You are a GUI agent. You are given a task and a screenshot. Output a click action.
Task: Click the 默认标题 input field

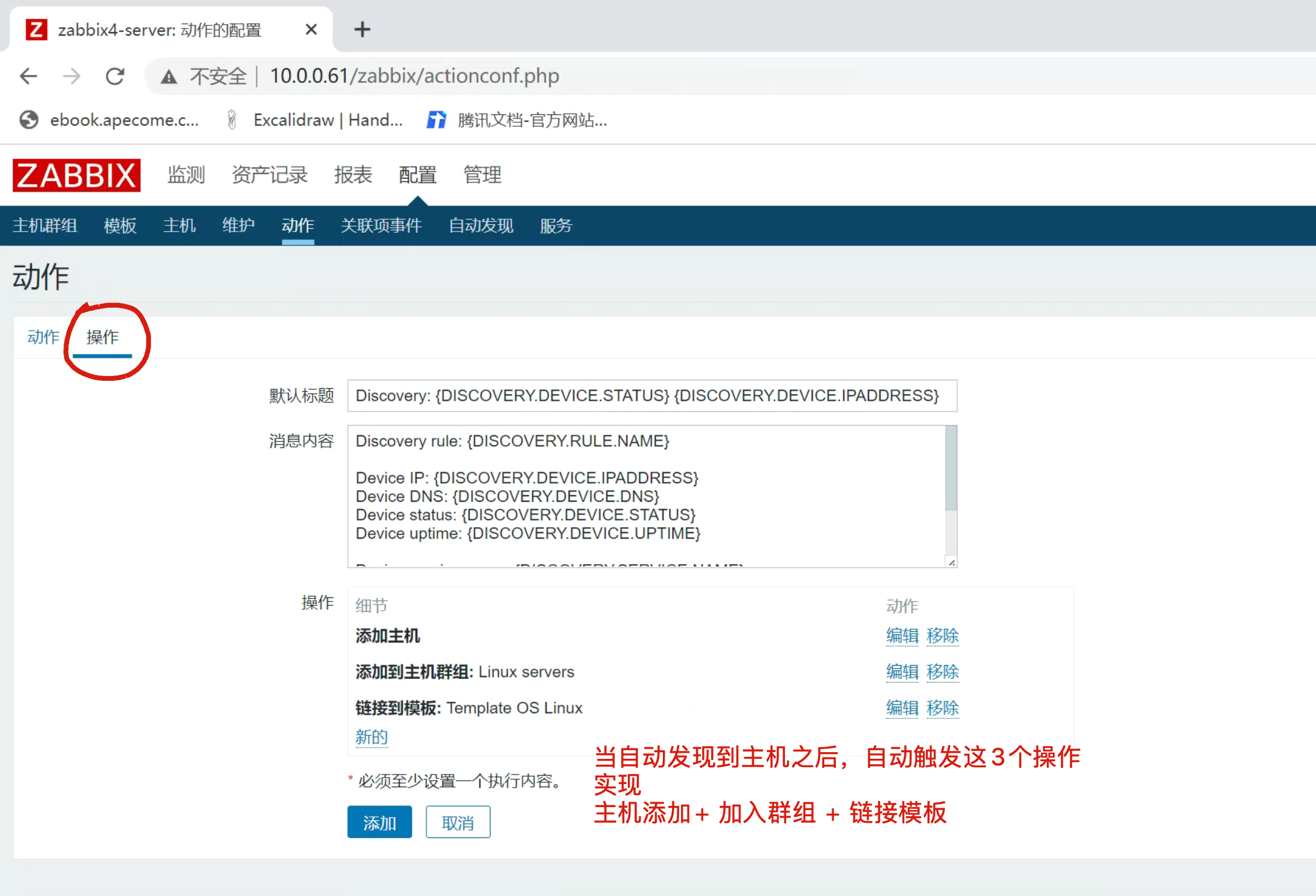click(x=651, y=395)
